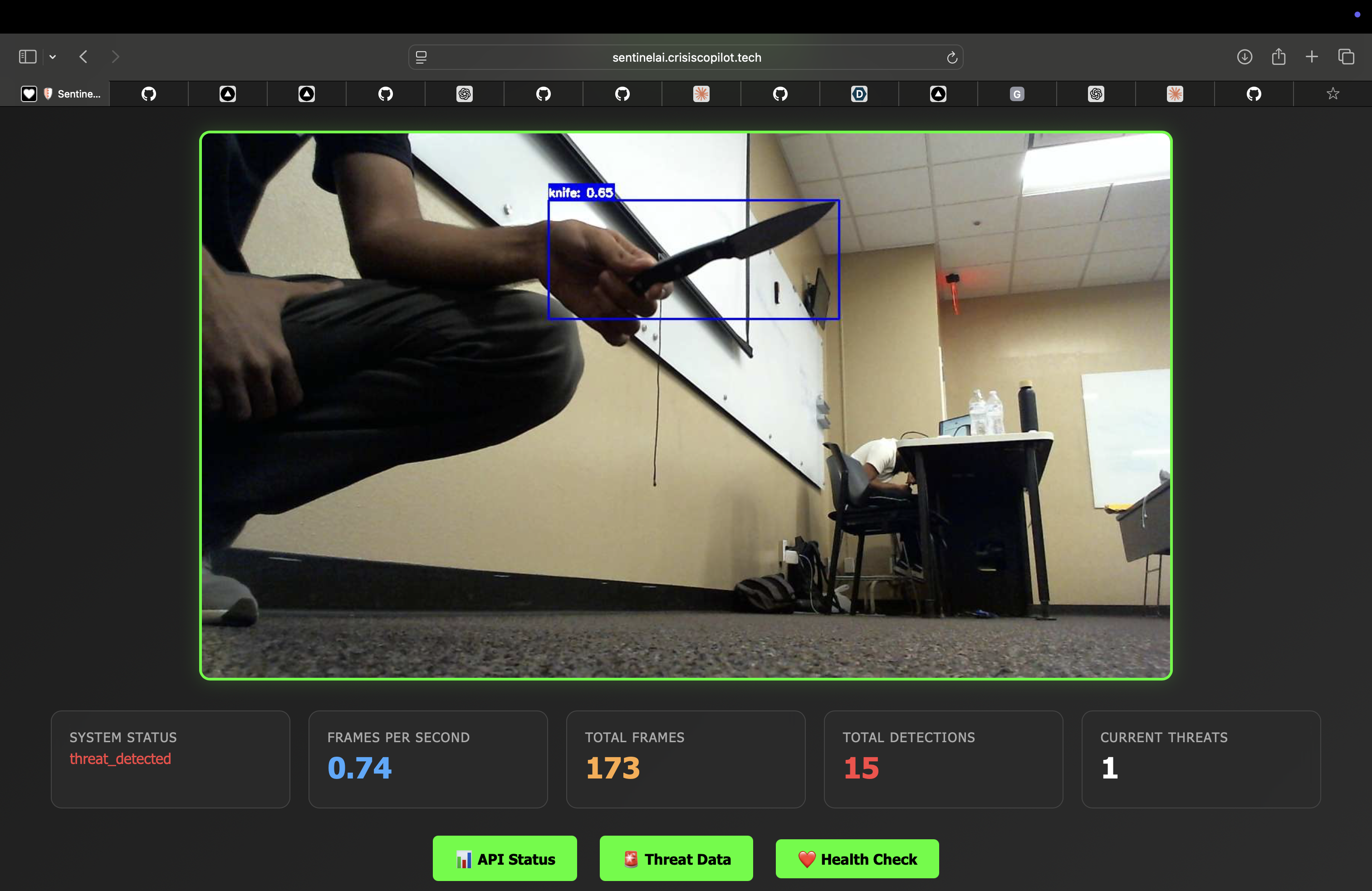Click the Threat Data button
This screenshot has height=891, width=1372.
pyautogui.click(x=676, y=859)
